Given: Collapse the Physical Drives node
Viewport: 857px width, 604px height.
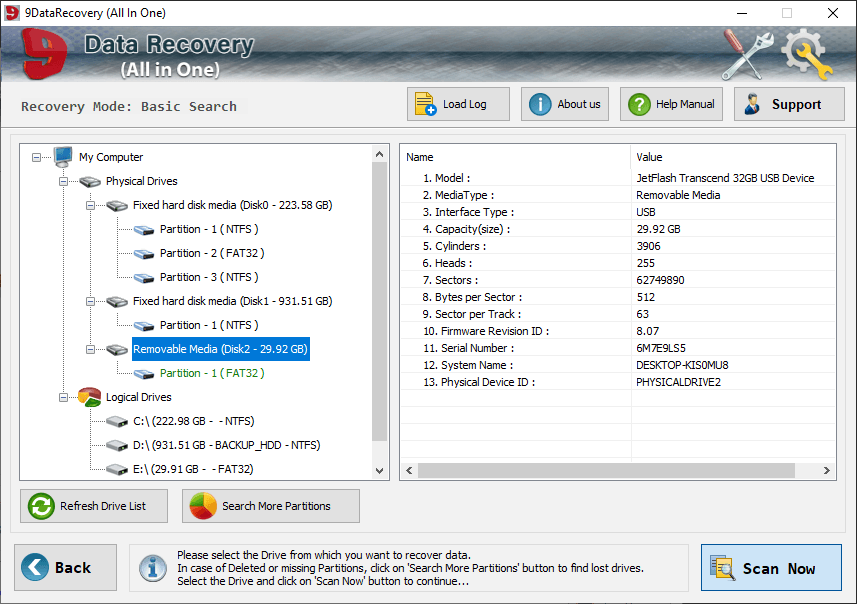Looking at the screenshot, I should coord(63,181).
